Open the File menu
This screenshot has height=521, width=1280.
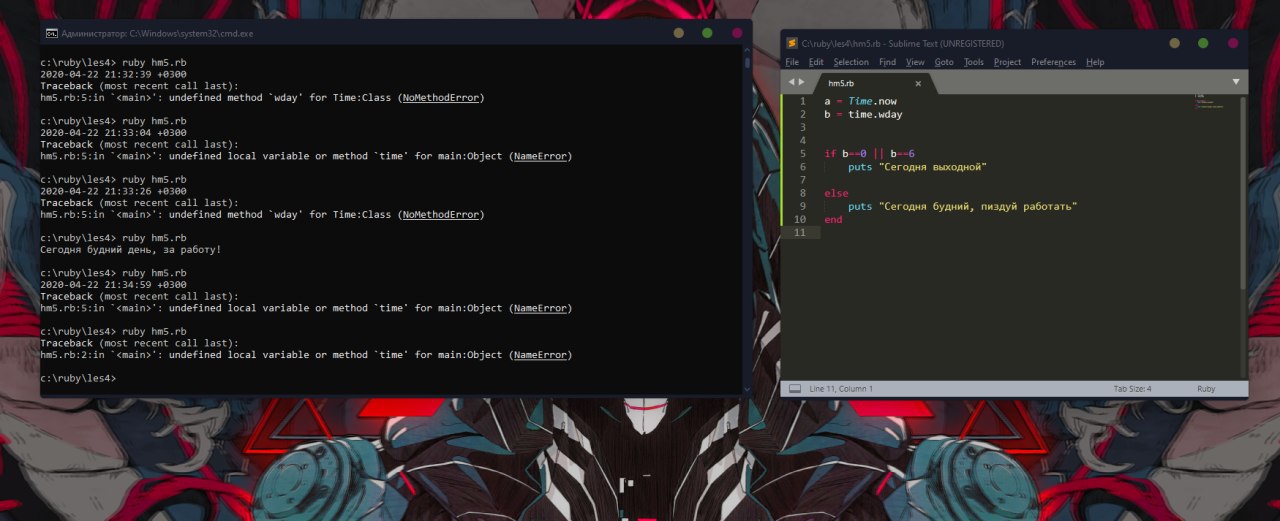792,62
